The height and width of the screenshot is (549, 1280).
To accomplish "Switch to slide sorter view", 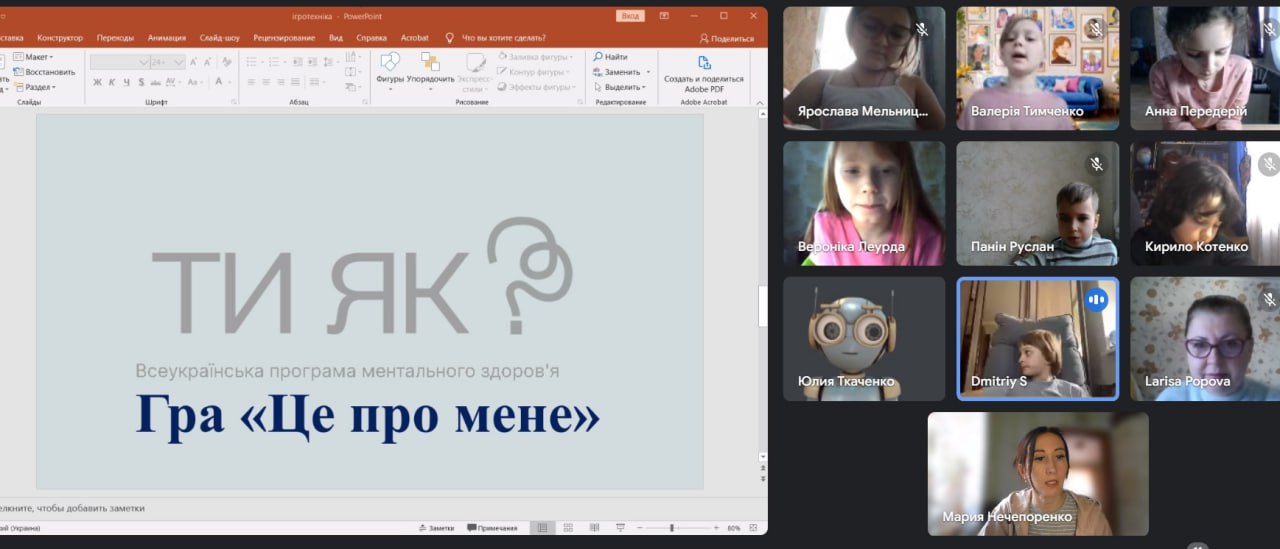I will pos(568,528).
